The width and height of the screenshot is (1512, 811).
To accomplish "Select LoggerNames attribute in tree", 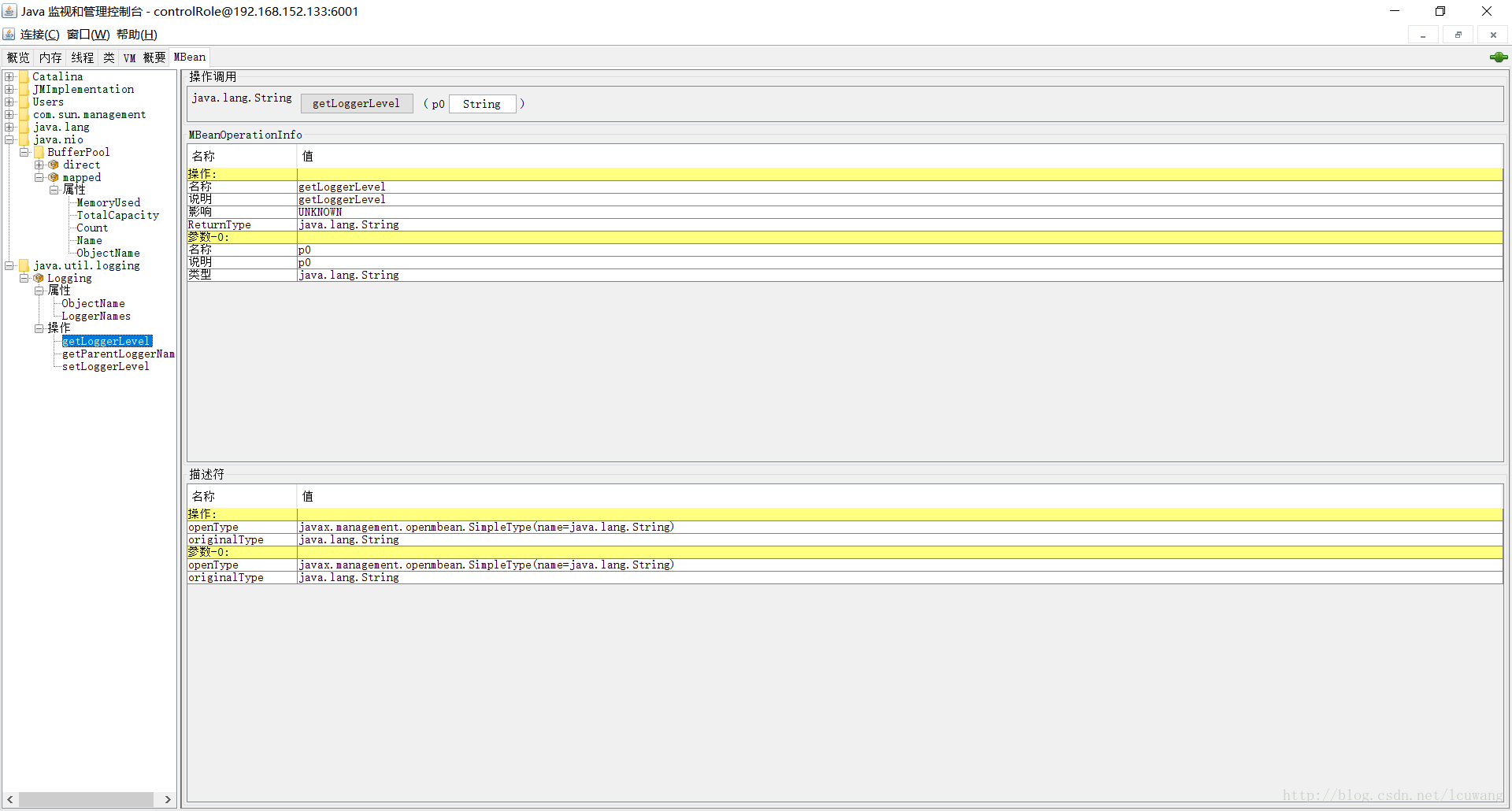I will pyautogui.click(x=97, y=316).
